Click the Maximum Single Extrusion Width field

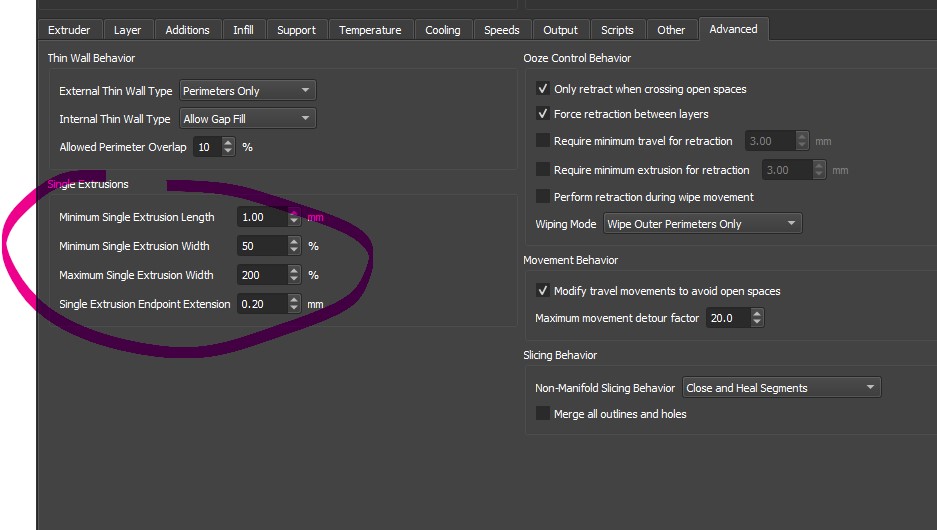[x=262, y=275]
